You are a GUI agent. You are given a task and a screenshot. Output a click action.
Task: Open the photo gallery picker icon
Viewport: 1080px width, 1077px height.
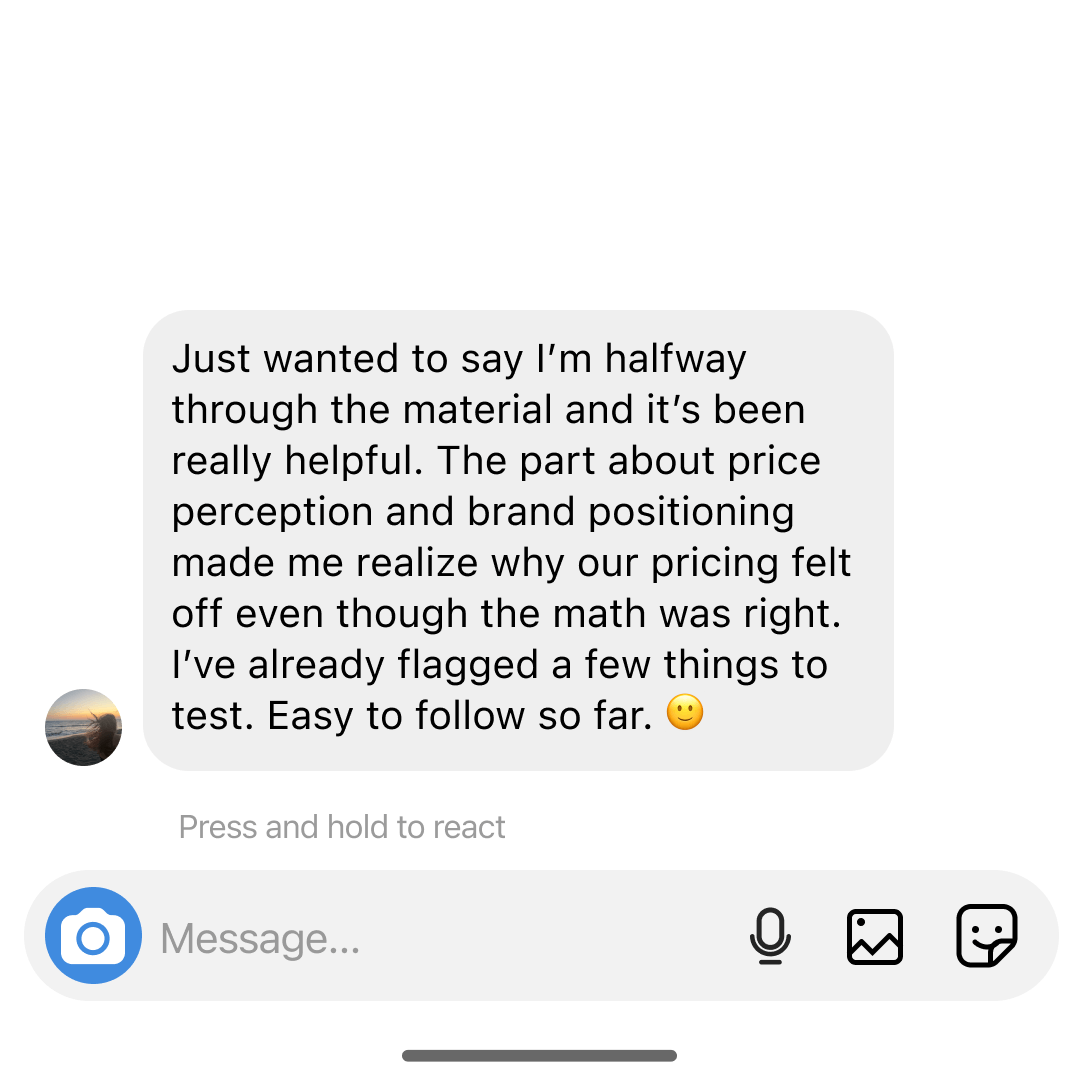pos(875,936)
